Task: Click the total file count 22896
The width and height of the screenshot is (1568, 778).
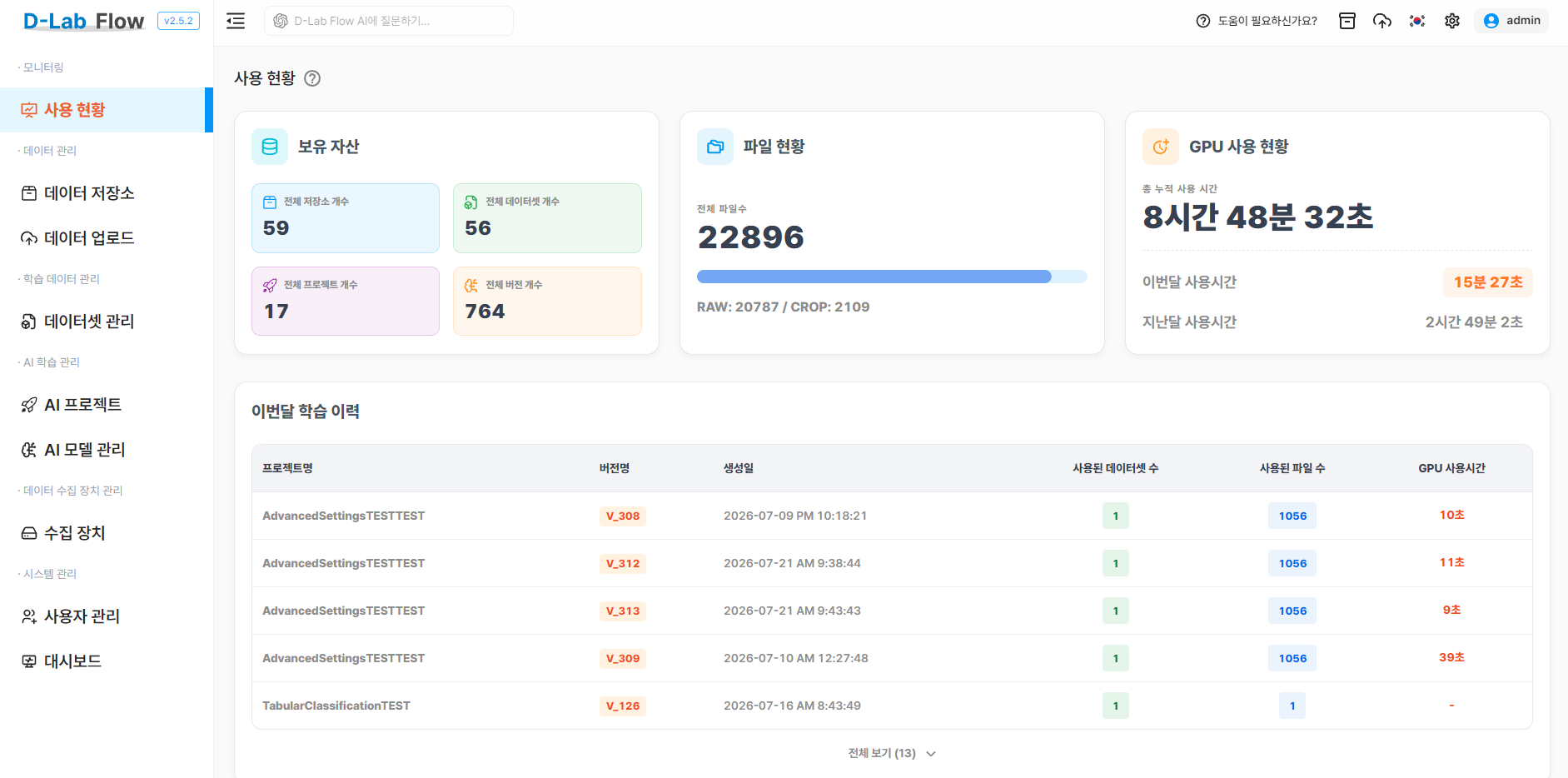Action: pos(751,237)
